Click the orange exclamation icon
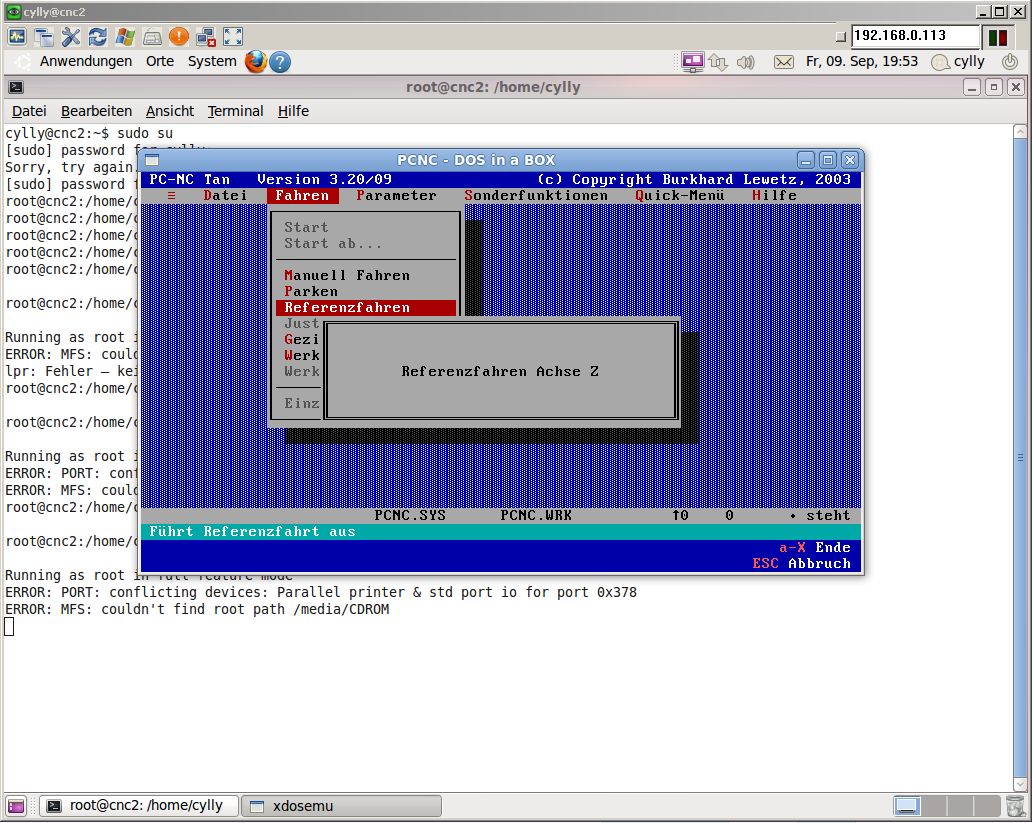This screenshot has width=1032, height=823. pyautogui.click(x=179, y=36)
